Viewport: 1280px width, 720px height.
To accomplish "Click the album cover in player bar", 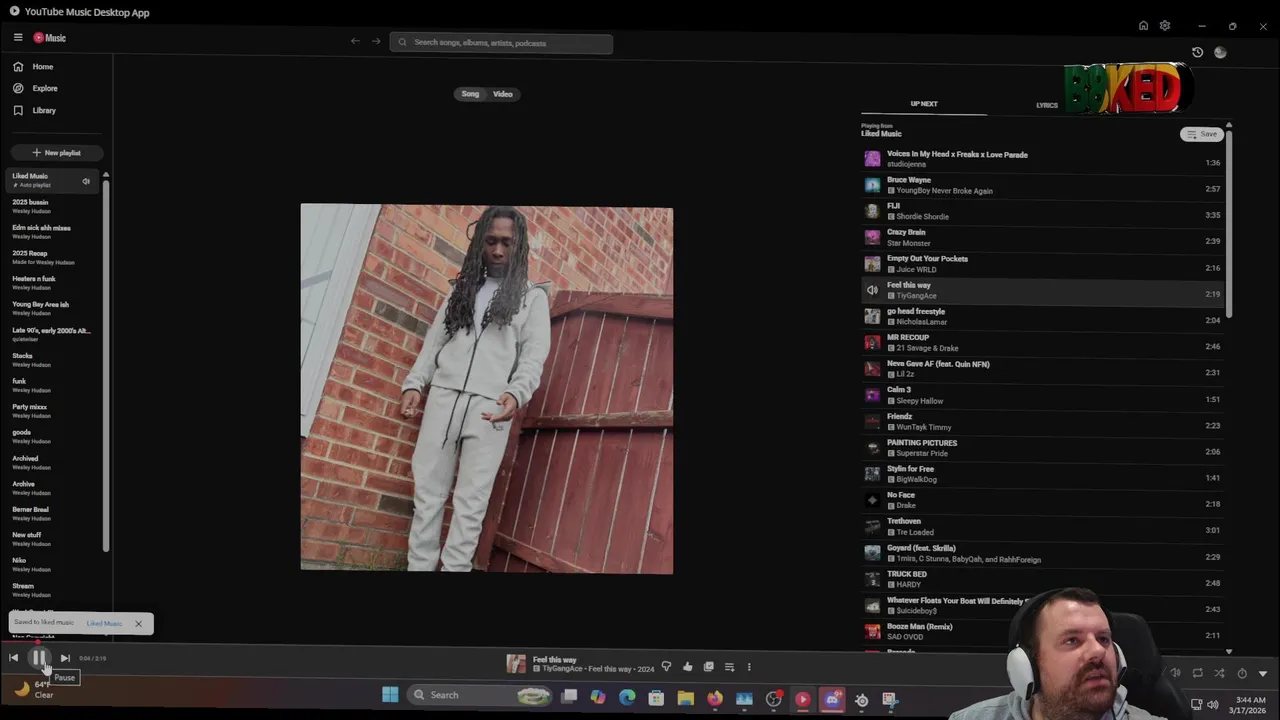I will (516, 664).
